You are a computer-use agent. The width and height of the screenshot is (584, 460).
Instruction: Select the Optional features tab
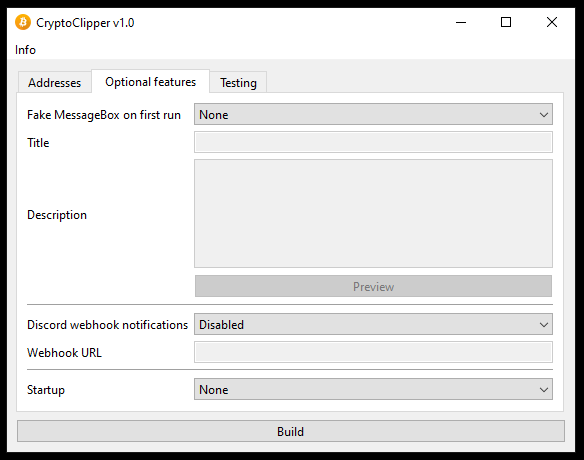[150, 82]
